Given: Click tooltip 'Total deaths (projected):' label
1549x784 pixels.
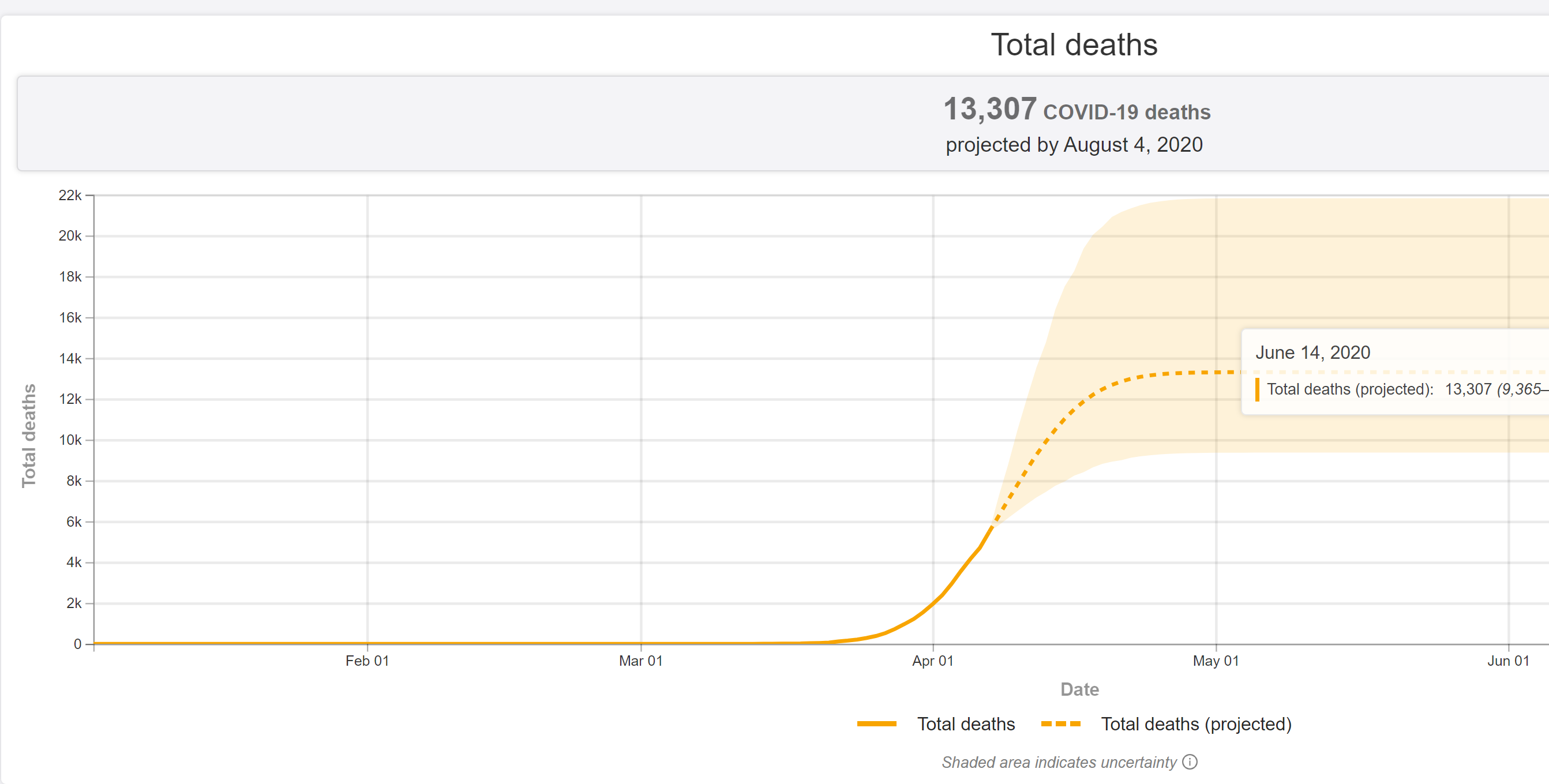Looking at the screenshot, I should [1350, 389].
